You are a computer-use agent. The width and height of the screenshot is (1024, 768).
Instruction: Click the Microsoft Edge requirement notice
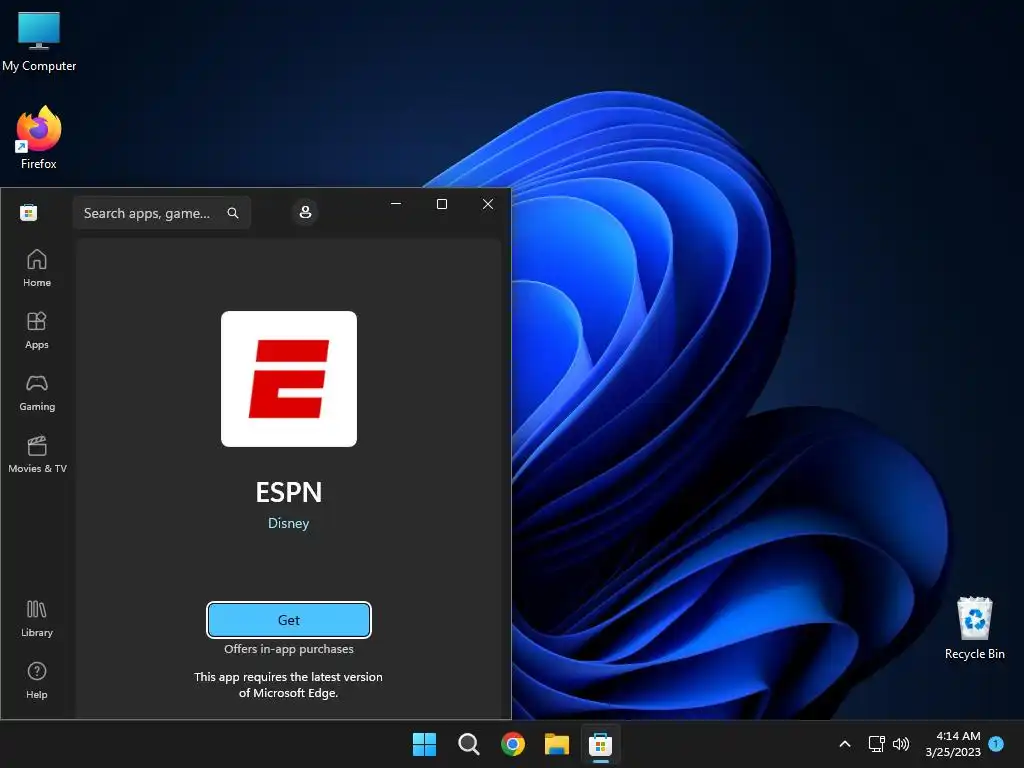289,684
